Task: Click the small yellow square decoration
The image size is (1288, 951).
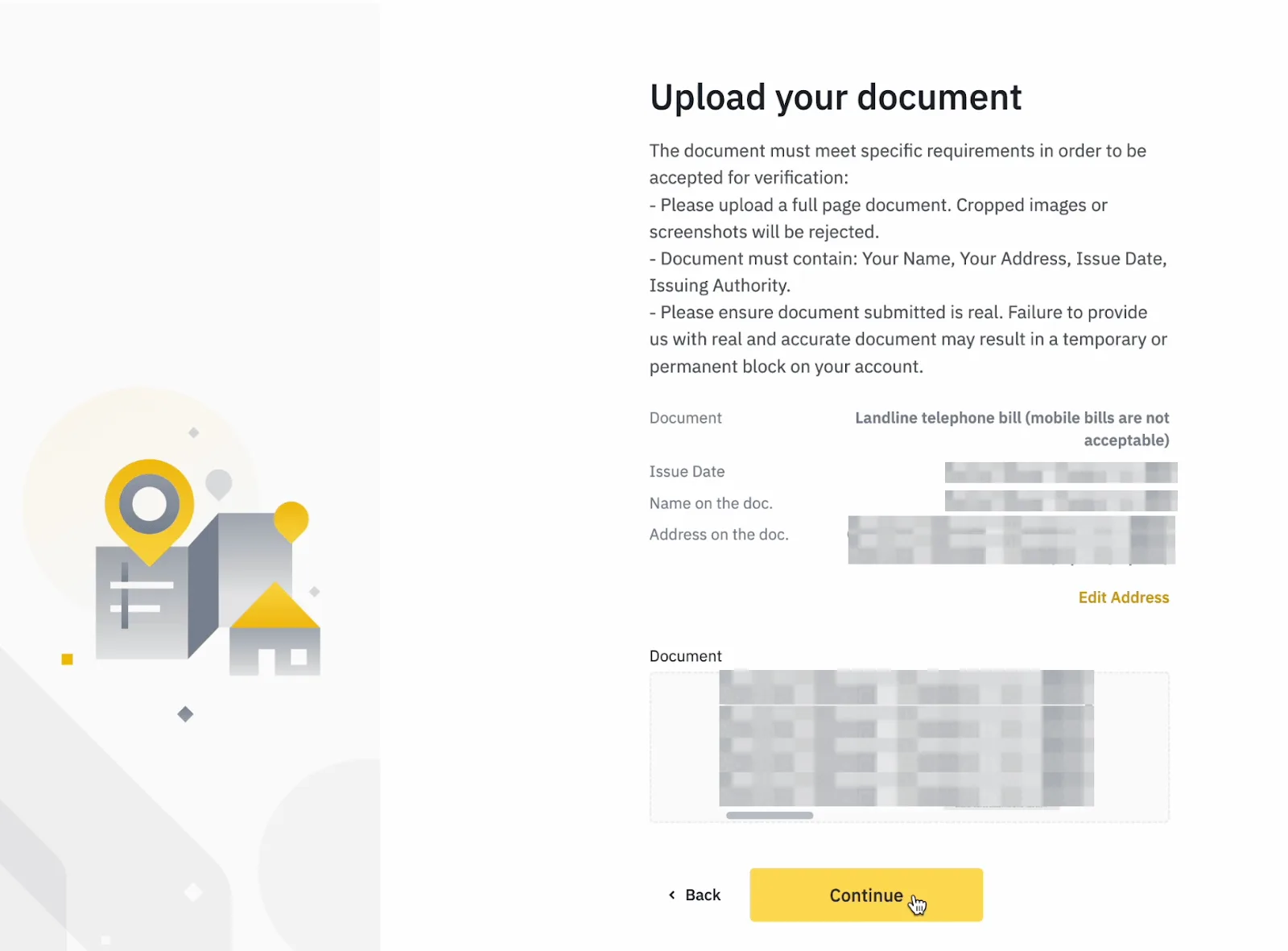Action: (x=68, y=659)
